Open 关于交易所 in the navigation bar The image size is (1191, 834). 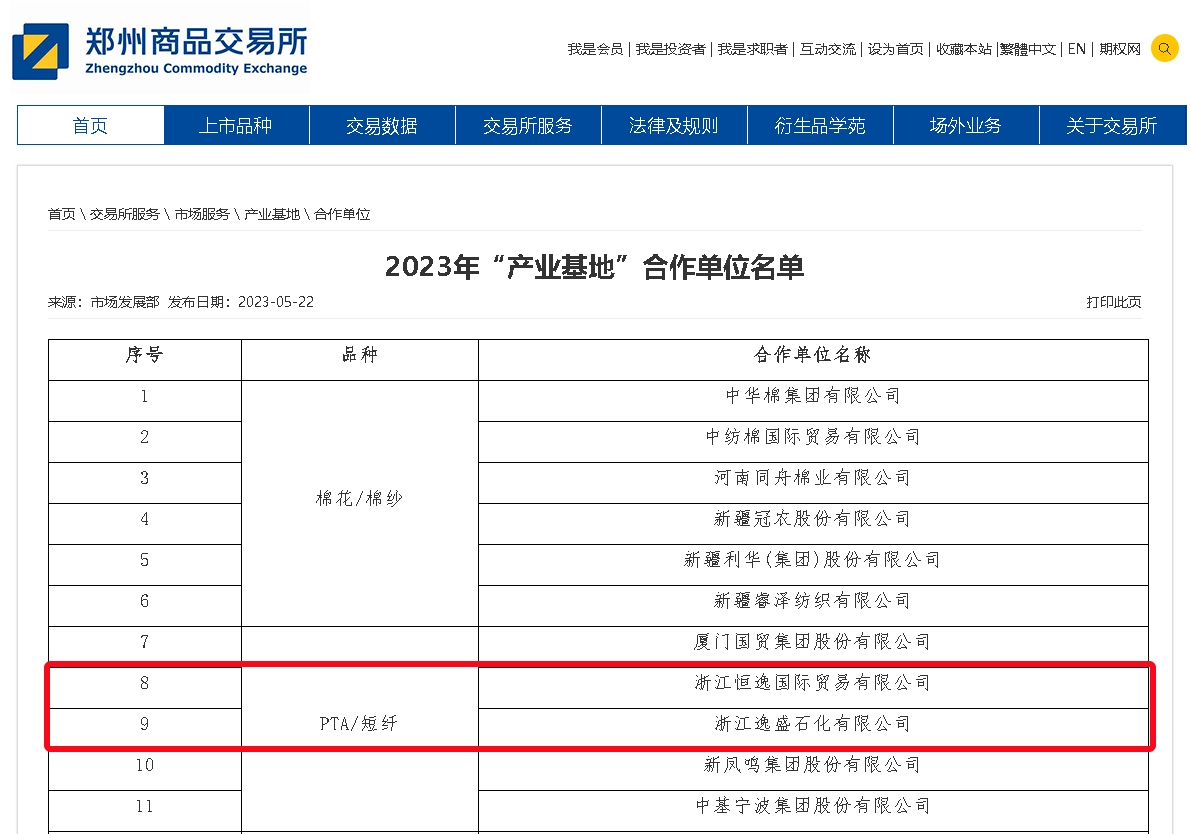point(1112,126)
